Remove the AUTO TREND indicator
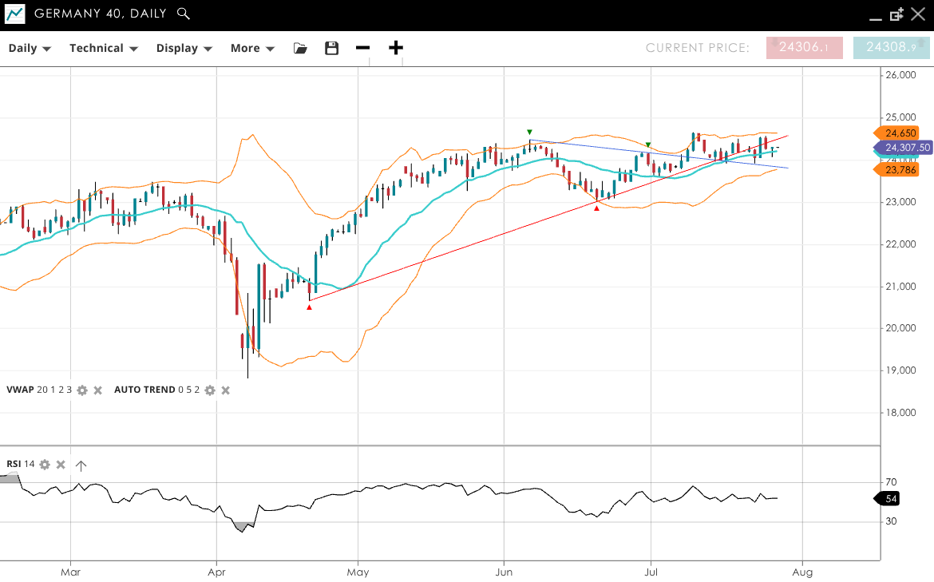934x582 pixels. 226,390
